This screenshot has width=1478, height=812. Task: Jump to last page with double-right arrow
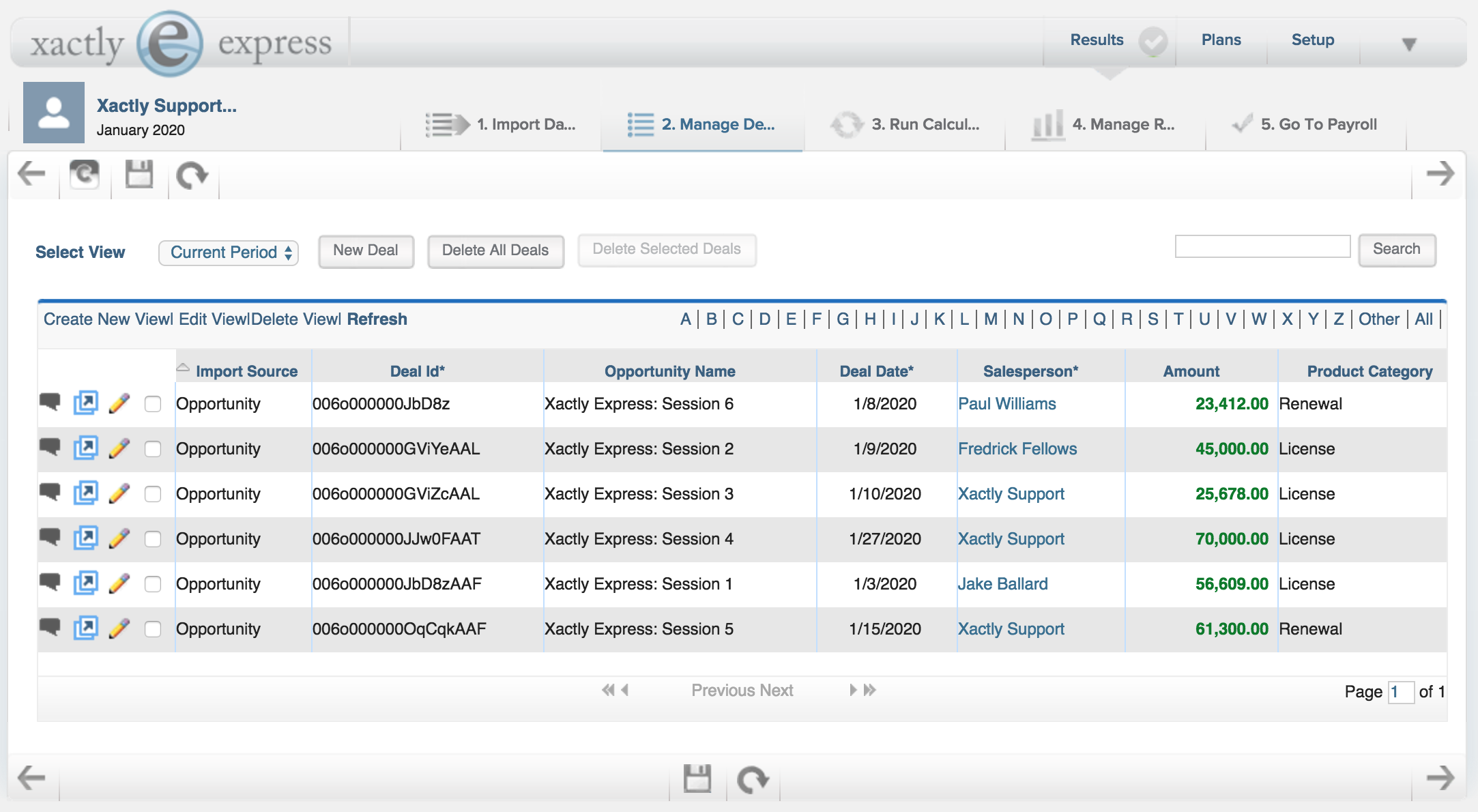click(x=869, y=690)
